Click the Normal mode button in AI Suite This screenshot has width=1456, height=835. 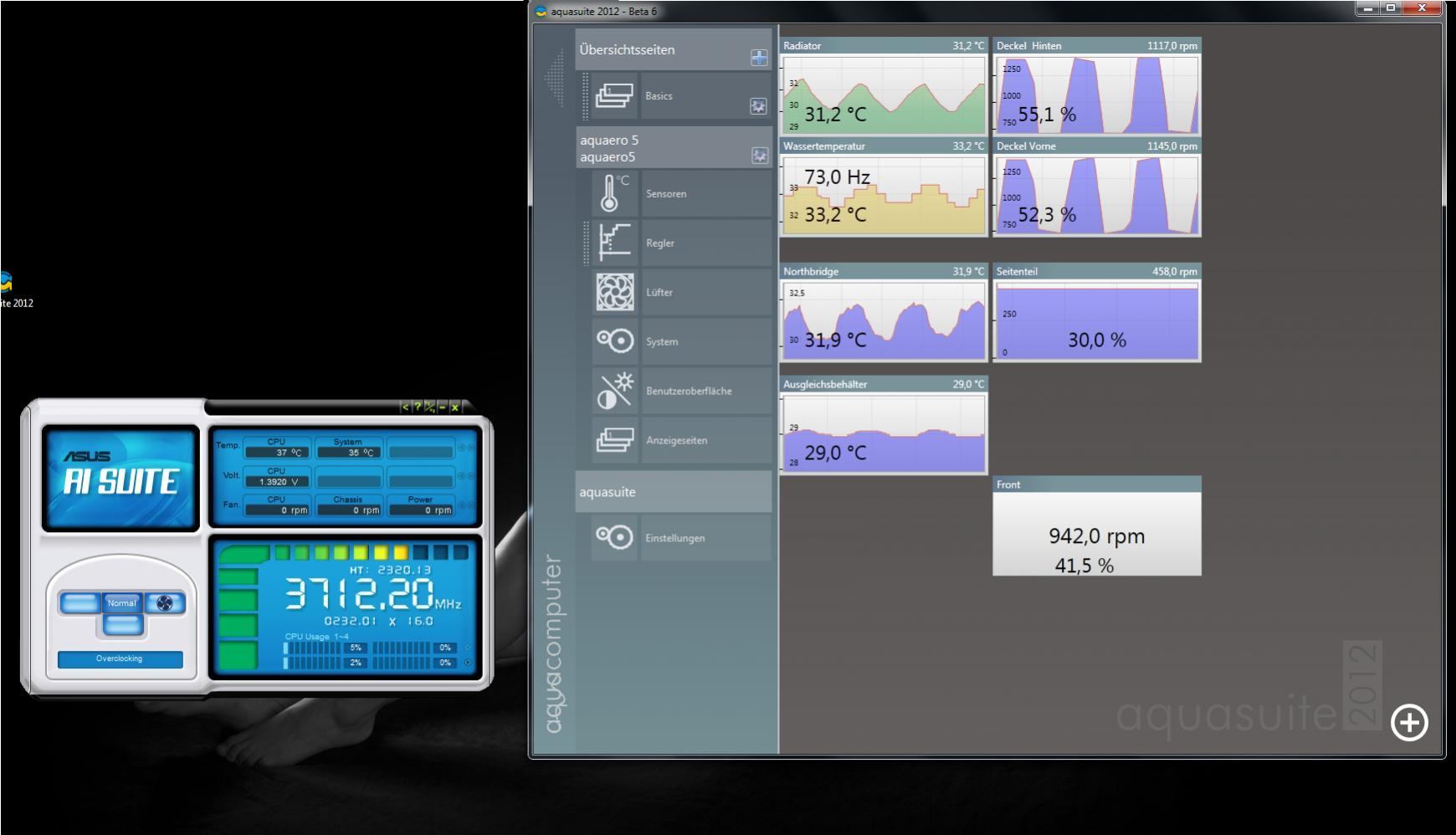click(x=121, y=603)
